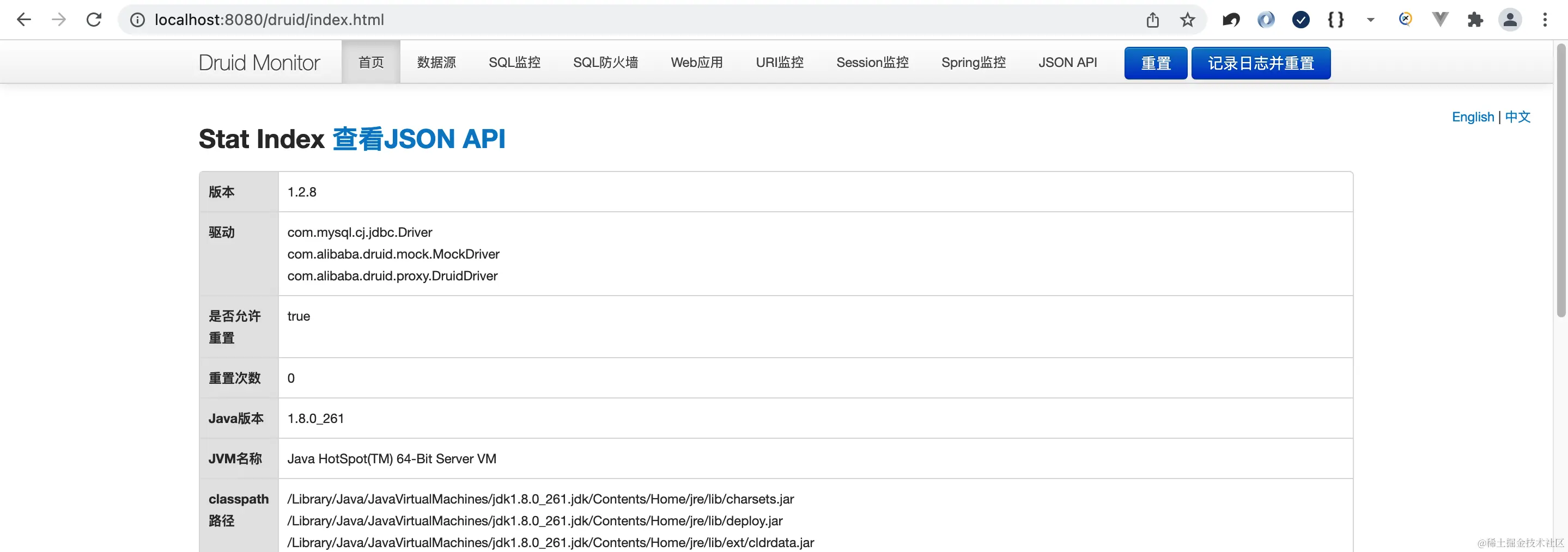Screen dimensions: 1568x552
Task: Reload the page using the refresh icon
Action: [x=94, y=20]
